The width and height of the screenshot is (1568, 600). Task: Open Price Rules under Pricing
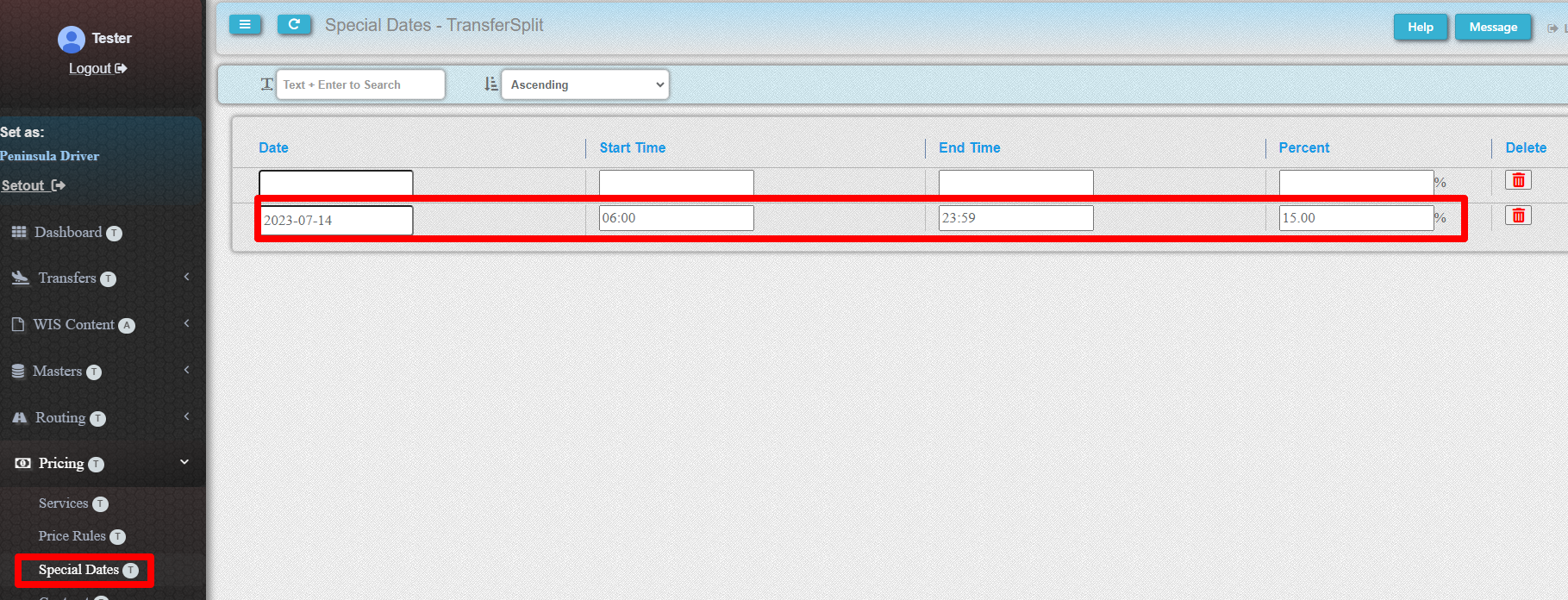tap(72, 536)
